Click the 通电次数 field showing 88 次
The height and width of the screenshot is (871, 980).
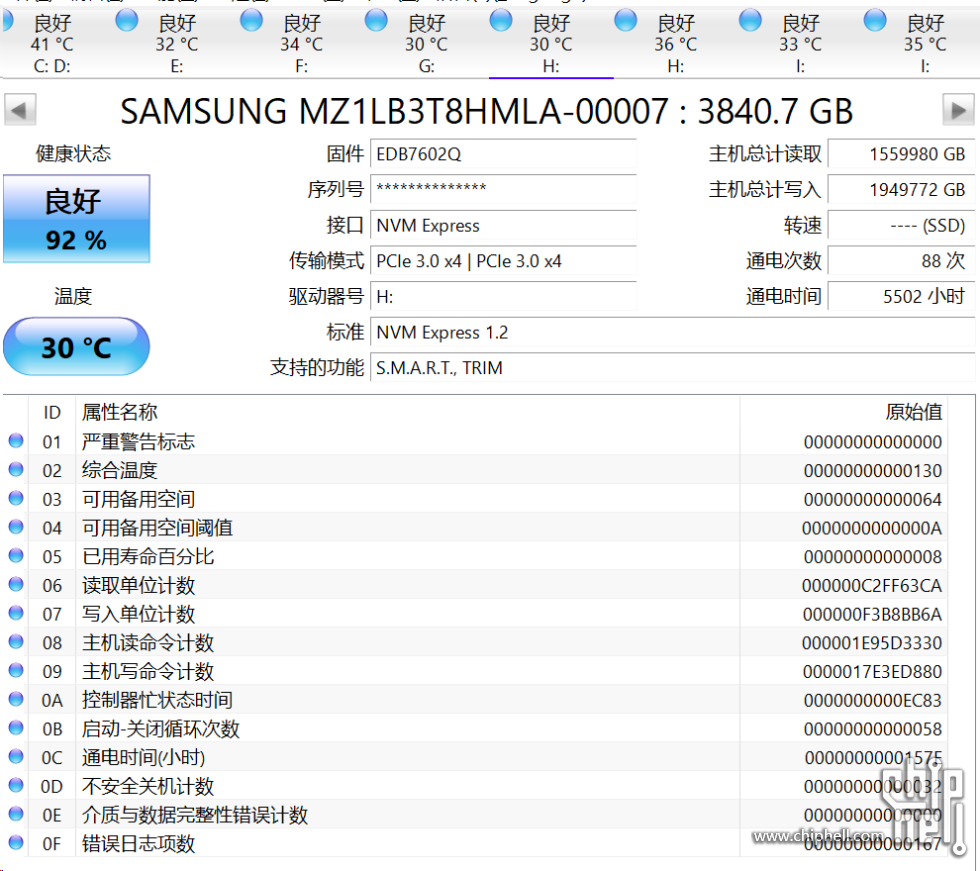[x=901, y=261]
